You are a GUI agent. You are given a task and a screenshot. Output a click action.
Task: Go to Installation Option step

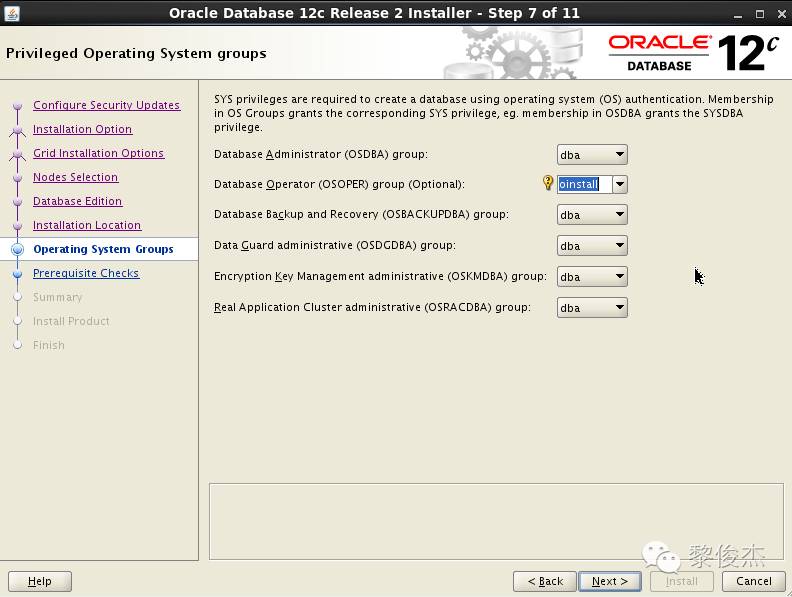tap(82, 129)
